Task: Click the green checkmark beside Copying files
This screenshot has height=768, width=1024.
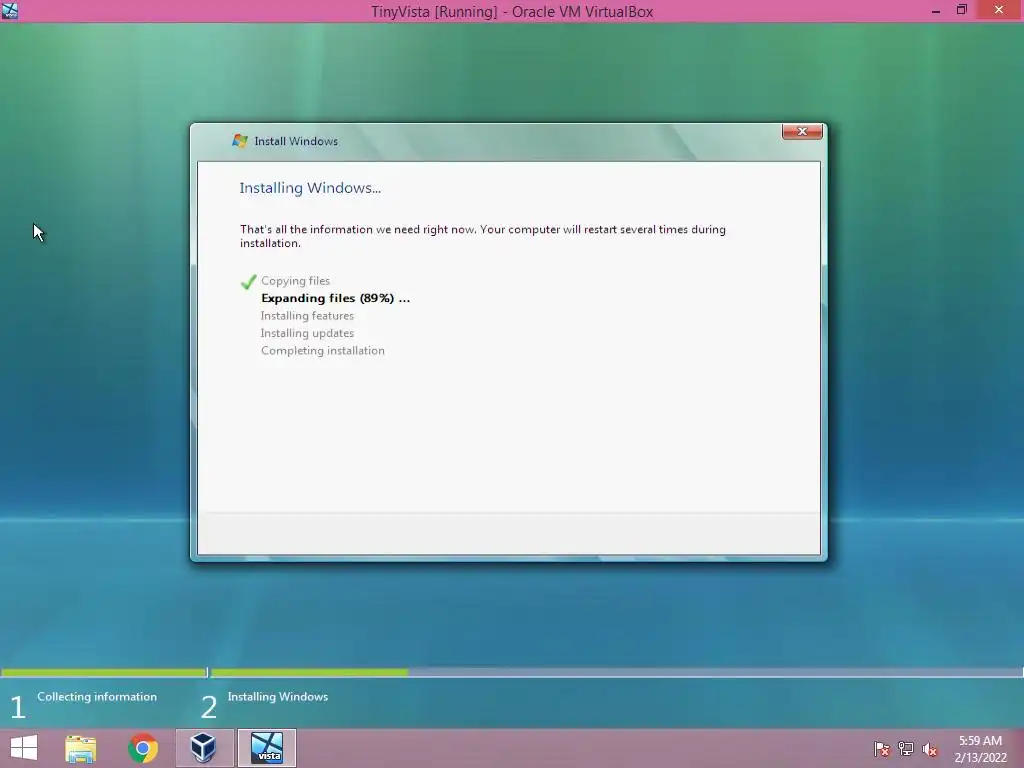Action: [248, 281]
